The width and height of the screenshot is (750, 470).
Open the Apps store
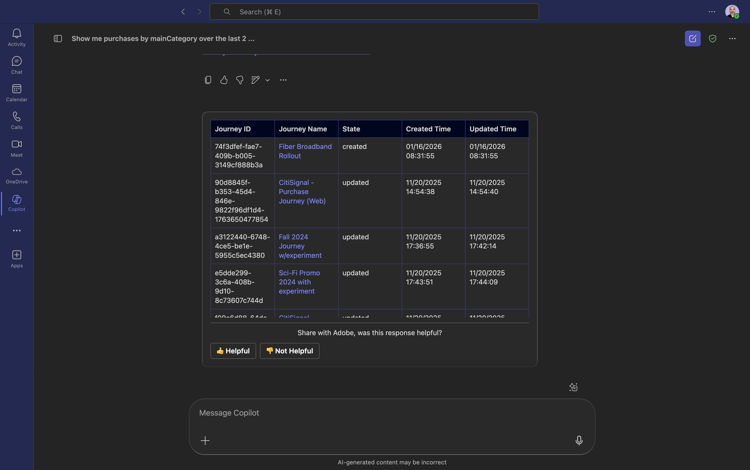pos(17,259)
